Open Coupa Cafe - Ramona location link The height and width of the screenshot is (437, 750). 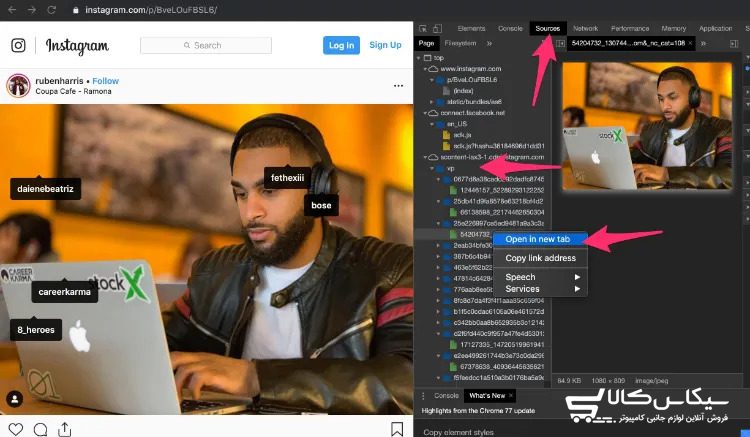click(x=73, y=91)
